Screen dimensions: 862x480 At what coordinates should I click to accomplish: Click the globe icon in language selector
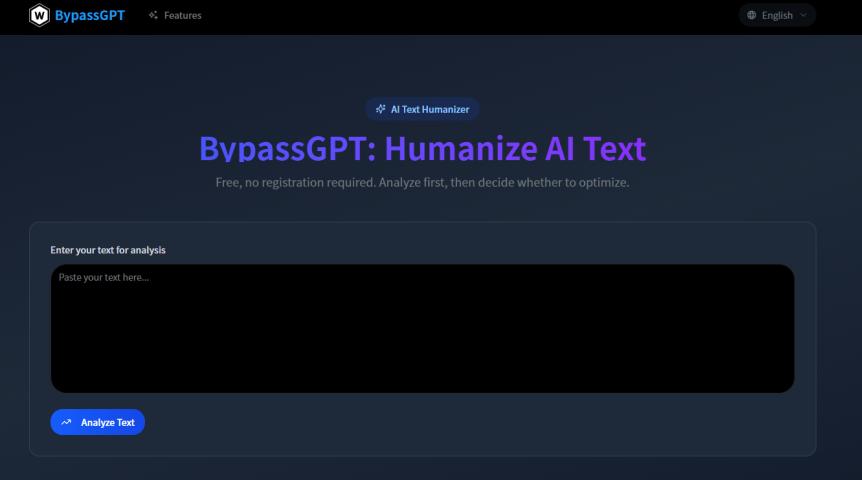point(752,15)
